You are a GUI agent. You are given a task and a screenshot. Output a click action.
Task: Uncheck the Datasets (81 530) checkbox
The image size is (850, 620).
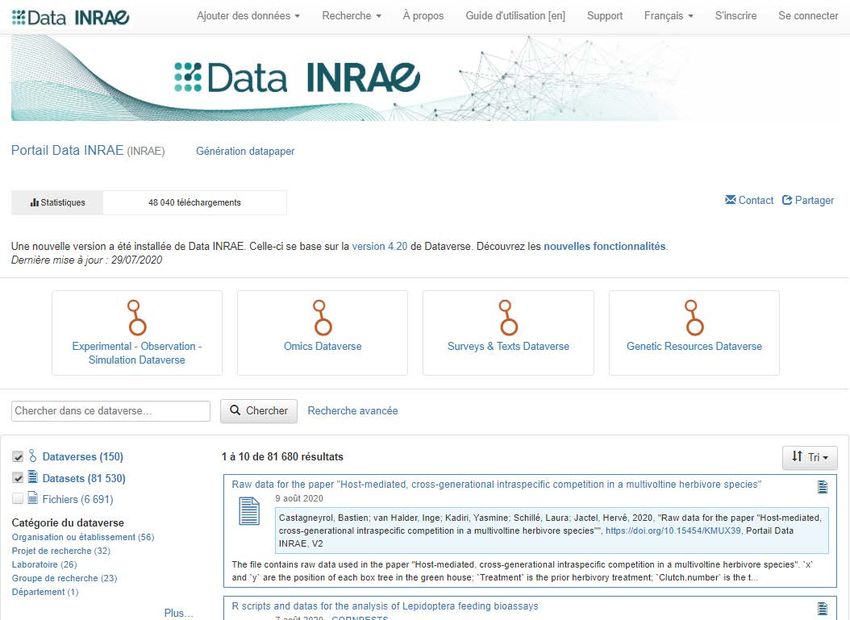tap(18, 478)
